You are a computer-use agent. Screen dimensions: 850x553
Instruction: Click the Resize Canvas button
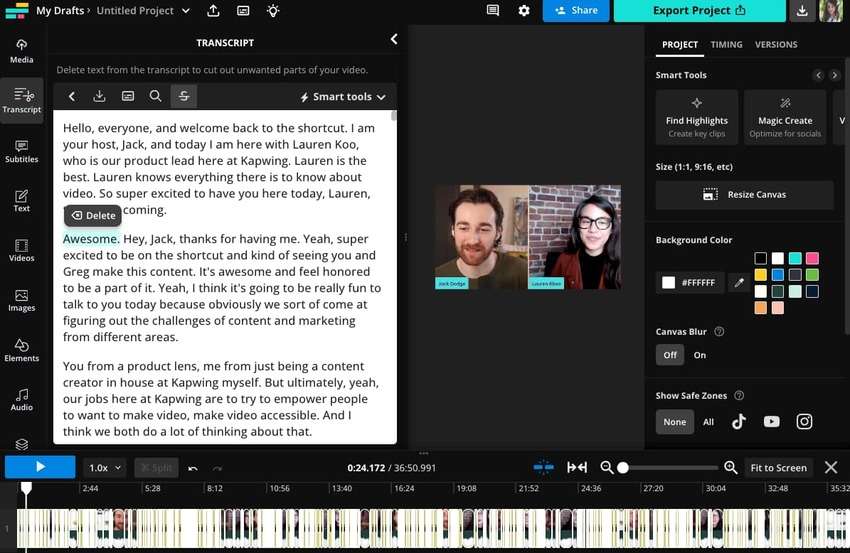click(744, 195)
